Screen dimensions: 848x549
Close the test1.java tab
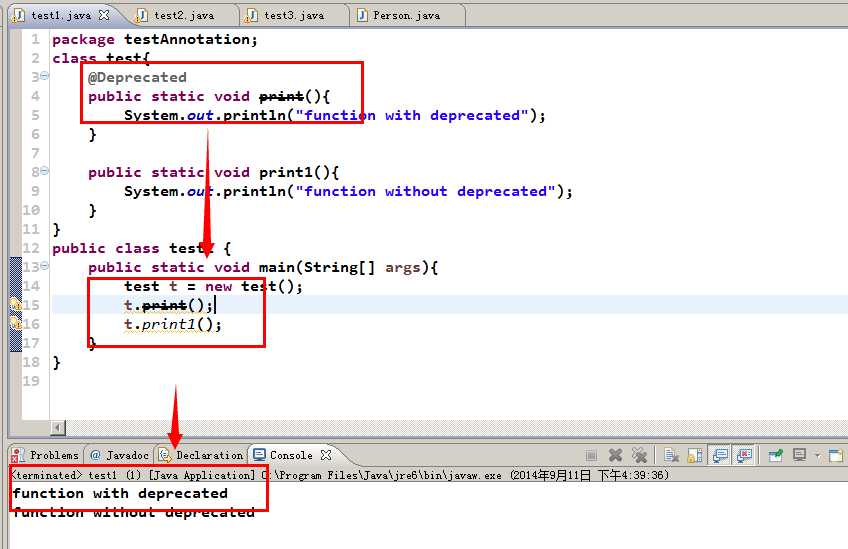click(104, 15)
